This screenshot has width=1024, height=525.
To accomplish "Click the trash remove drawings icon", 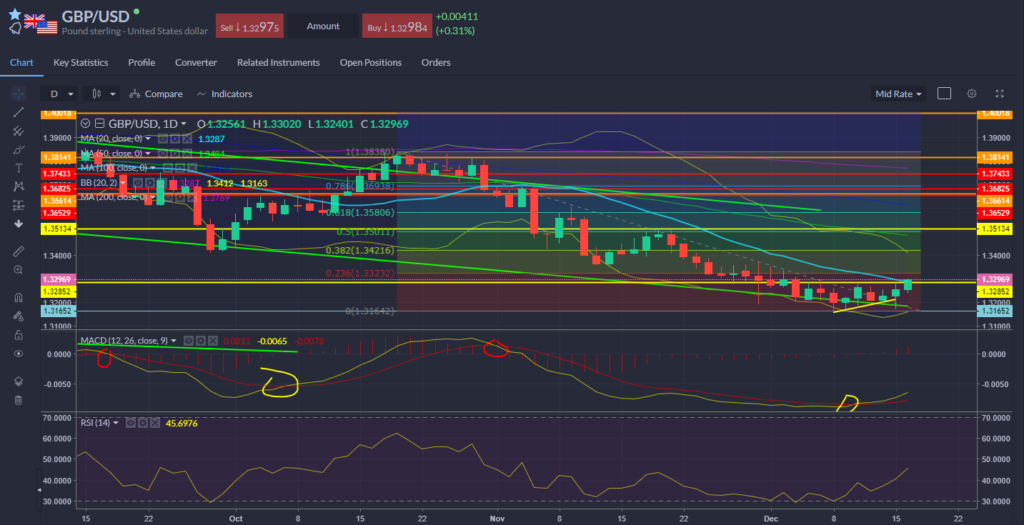I will click(x=18, y=400).
